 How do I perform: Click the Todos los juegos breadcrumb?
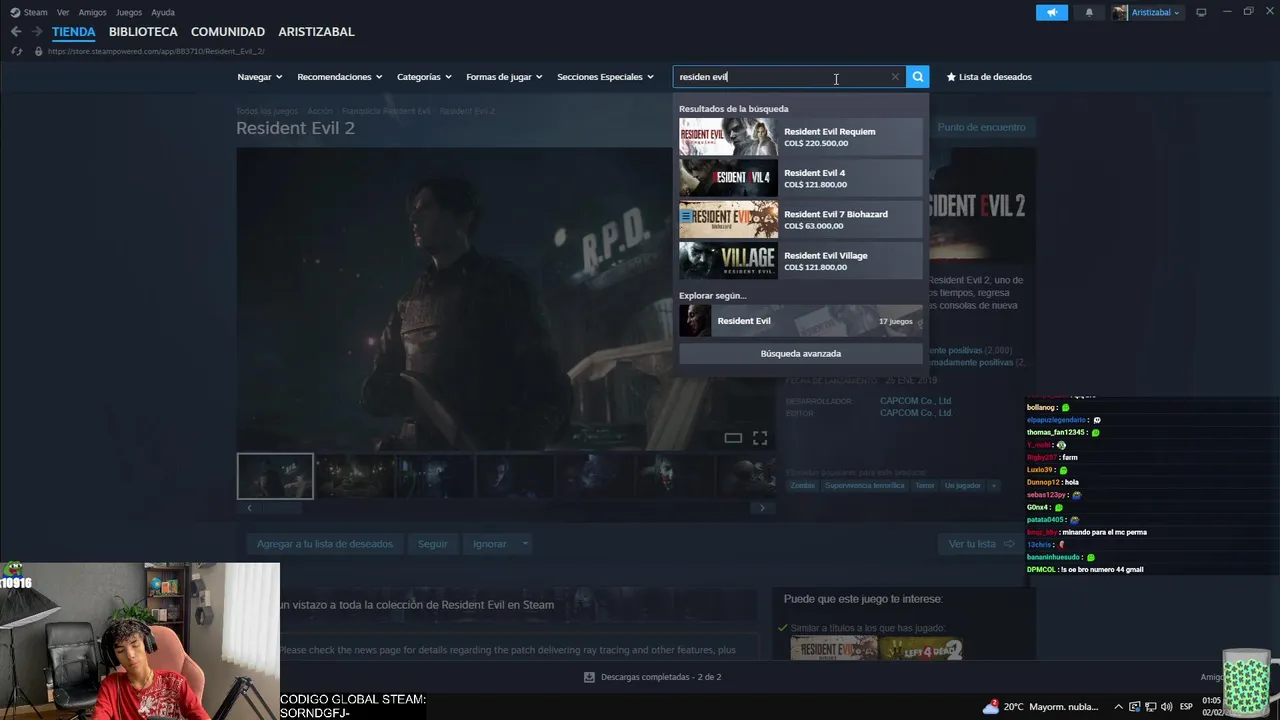click(266, 111)
